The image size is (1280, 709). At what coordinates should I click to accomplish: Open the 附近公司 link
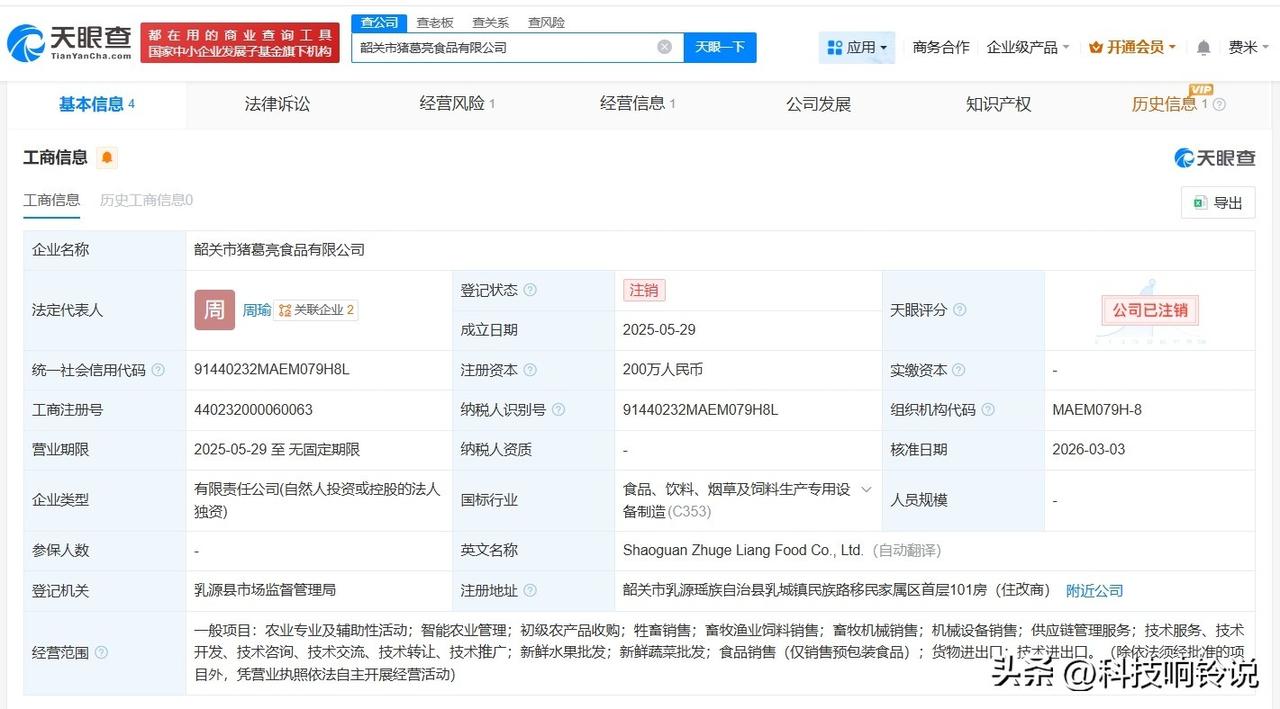click(1094, 591)
